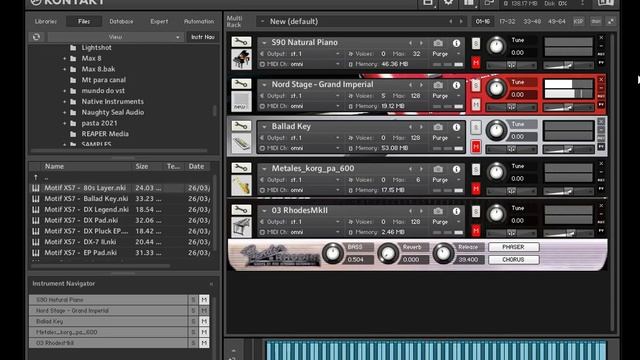Image resolution: width=640 pixels, height=360 pixels.
Task: Switch to the Automation tab
Action: point(199,21)
